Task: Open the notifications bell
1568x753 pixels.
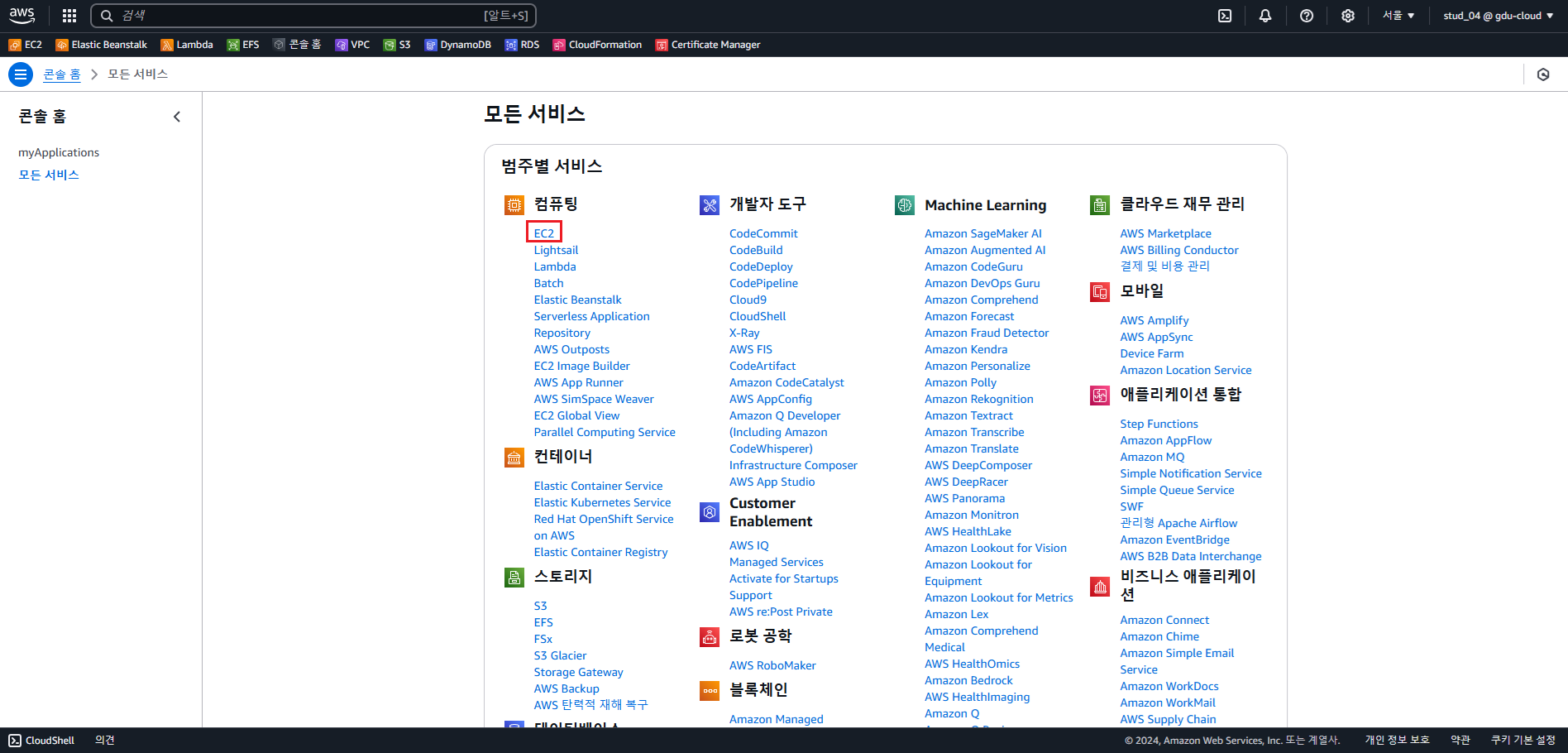Action: point(1265,16)
